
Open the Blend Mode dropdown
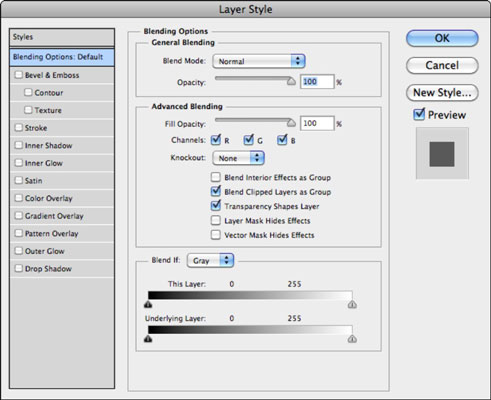[259, 61]
